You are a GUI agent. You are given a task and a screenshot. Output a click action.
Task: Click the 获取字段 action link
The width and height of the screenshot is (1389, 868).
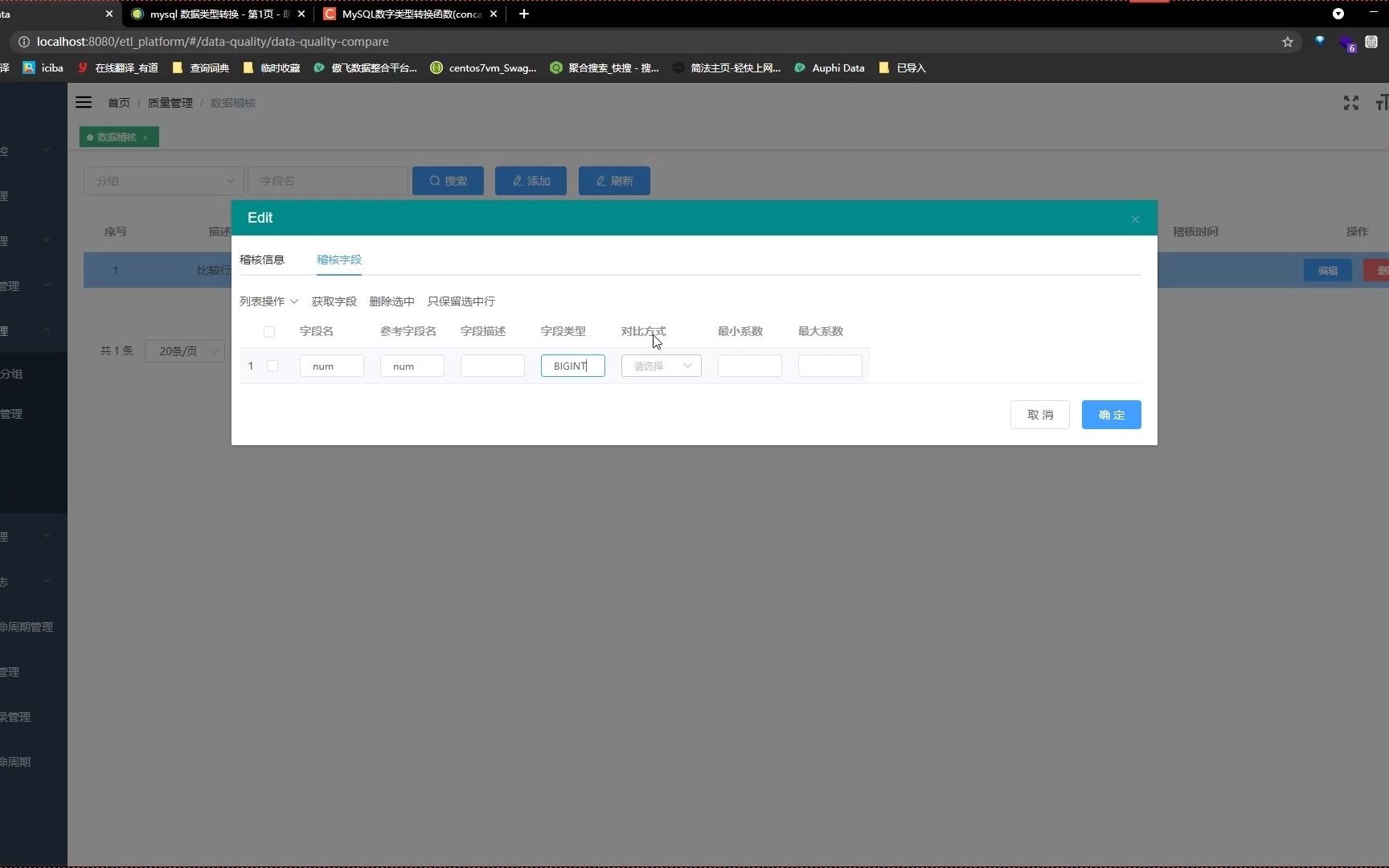pos(334,301)
